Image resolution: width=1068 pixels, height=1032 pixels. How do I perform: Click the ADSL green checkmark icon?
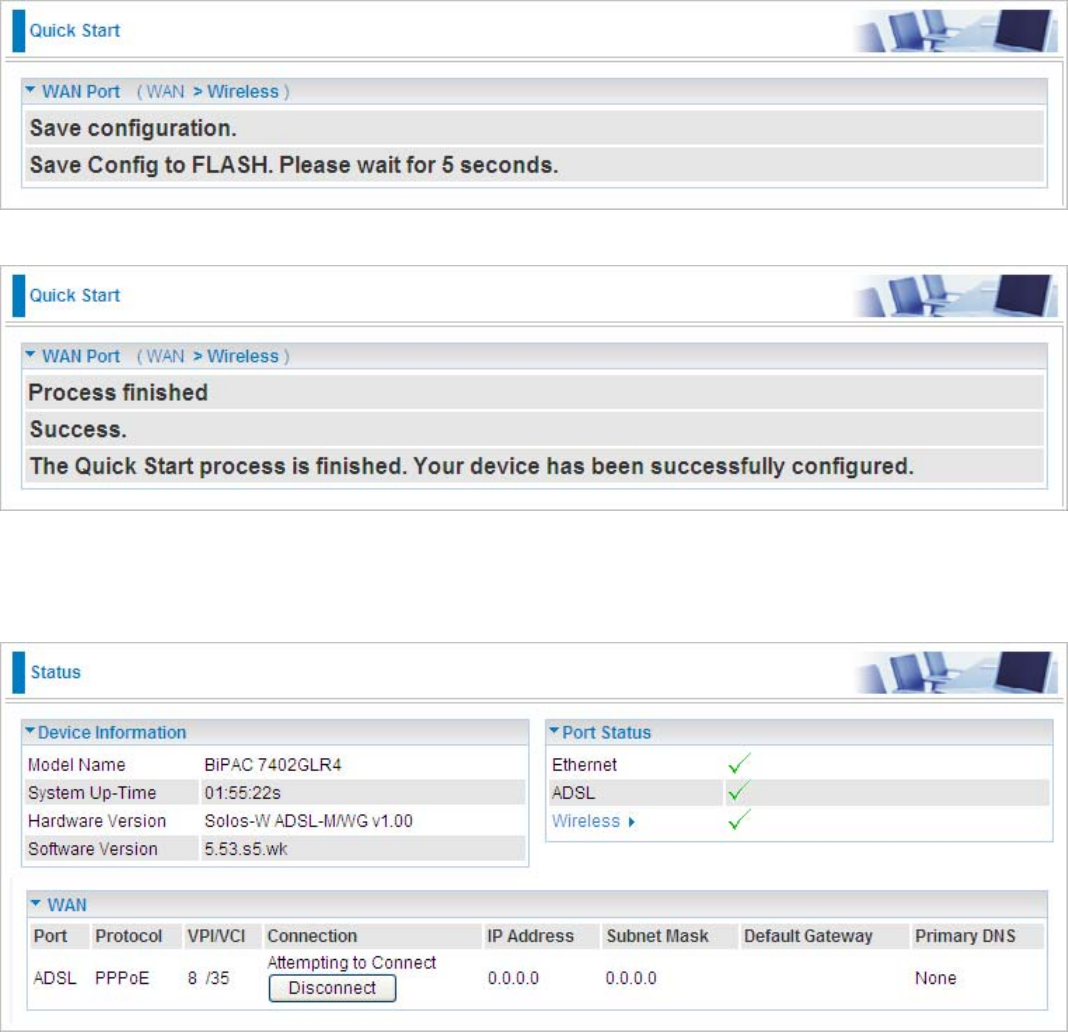(739, 793)
